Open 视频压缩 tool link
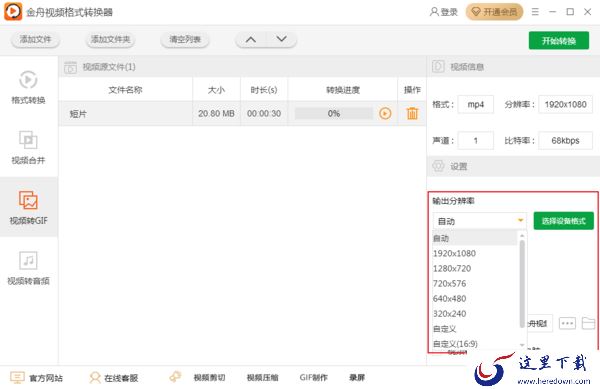Viewport: 600px width, 389px height. point(262,378)
